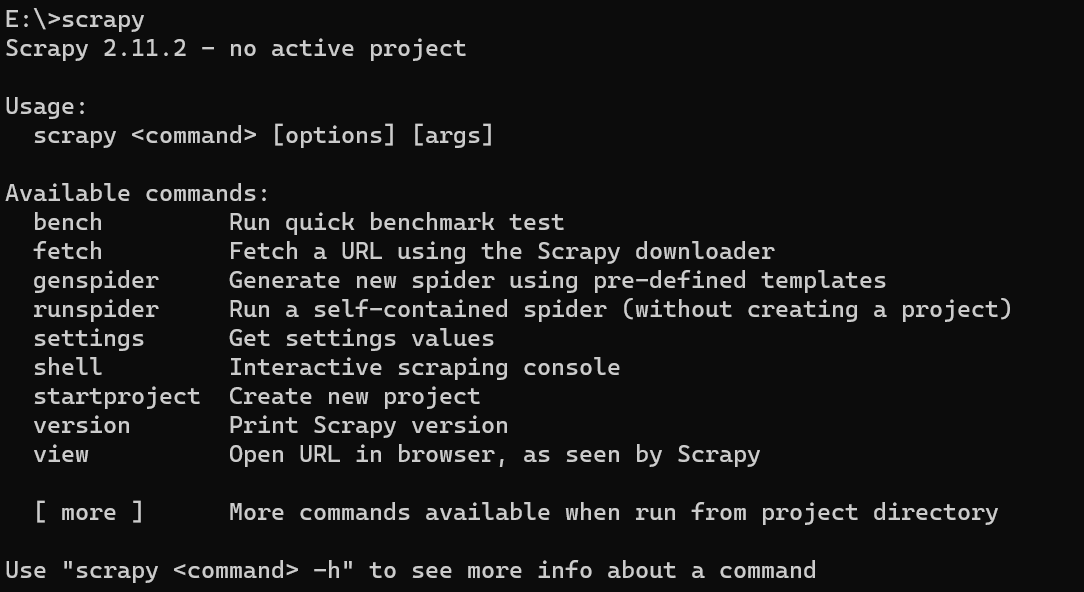Click the 'settings' command word
Image resolution: width=1084 pixels, height=592 pixels.
coord(89,339)
